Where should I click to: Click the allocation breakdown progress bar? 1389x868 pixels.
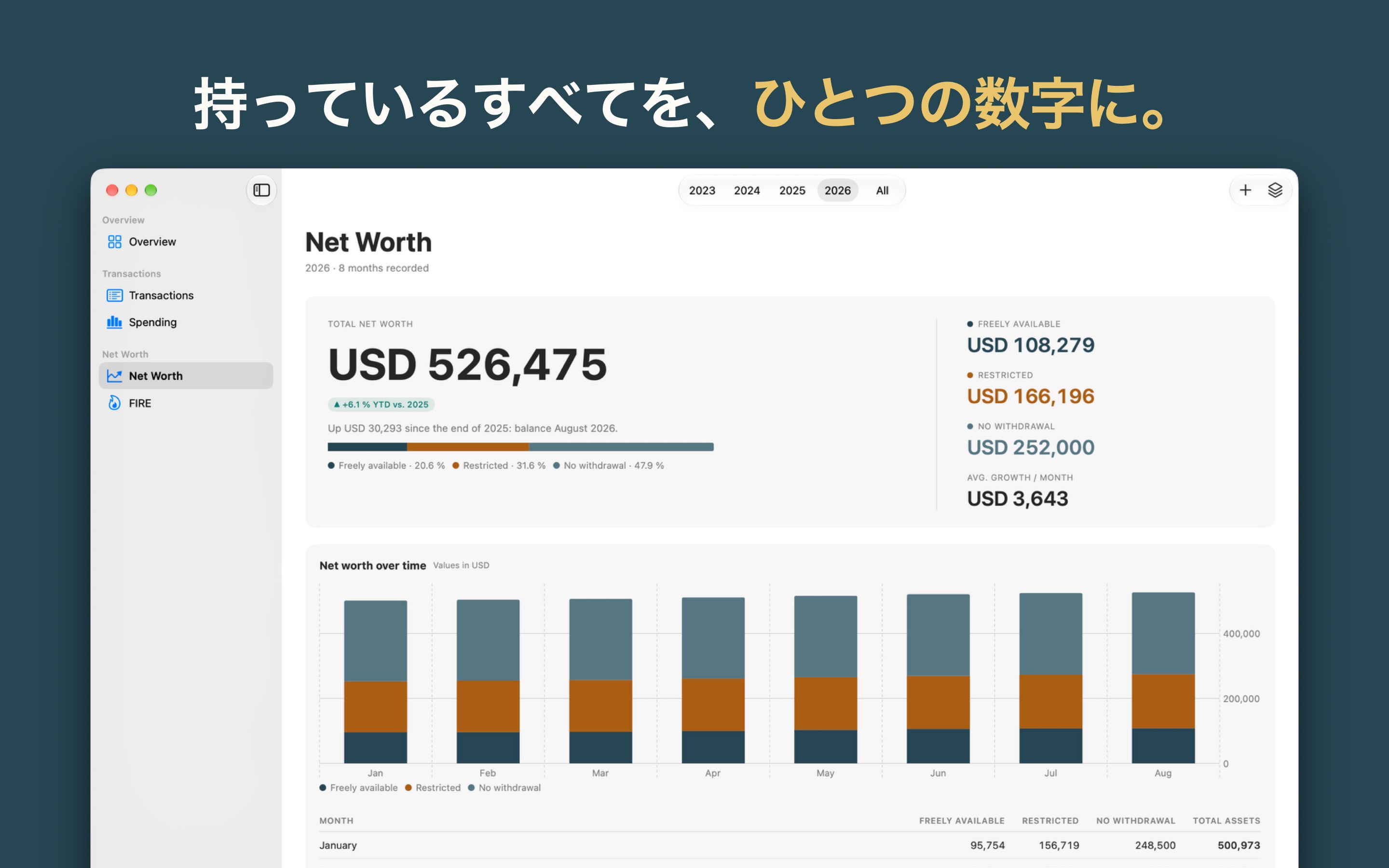pyautogui.click(x=520, y=447)
